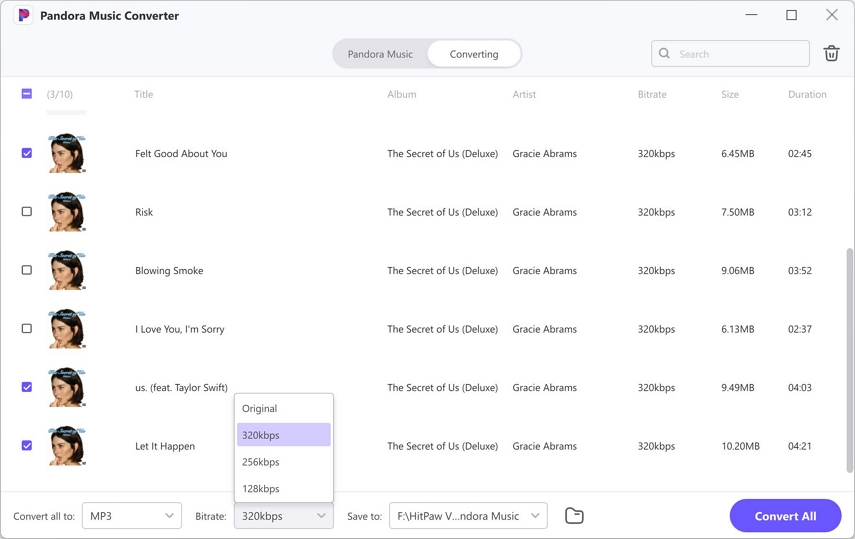Click the Pandora Music Converter logo icon
Image resolution: width=855 pixels, height=539 pixels.
[23, 15]
